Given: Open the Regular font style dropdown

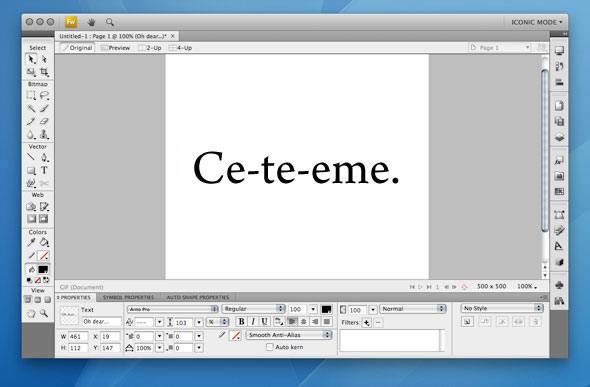Looking at the screenshot, I should coord(253,309).
